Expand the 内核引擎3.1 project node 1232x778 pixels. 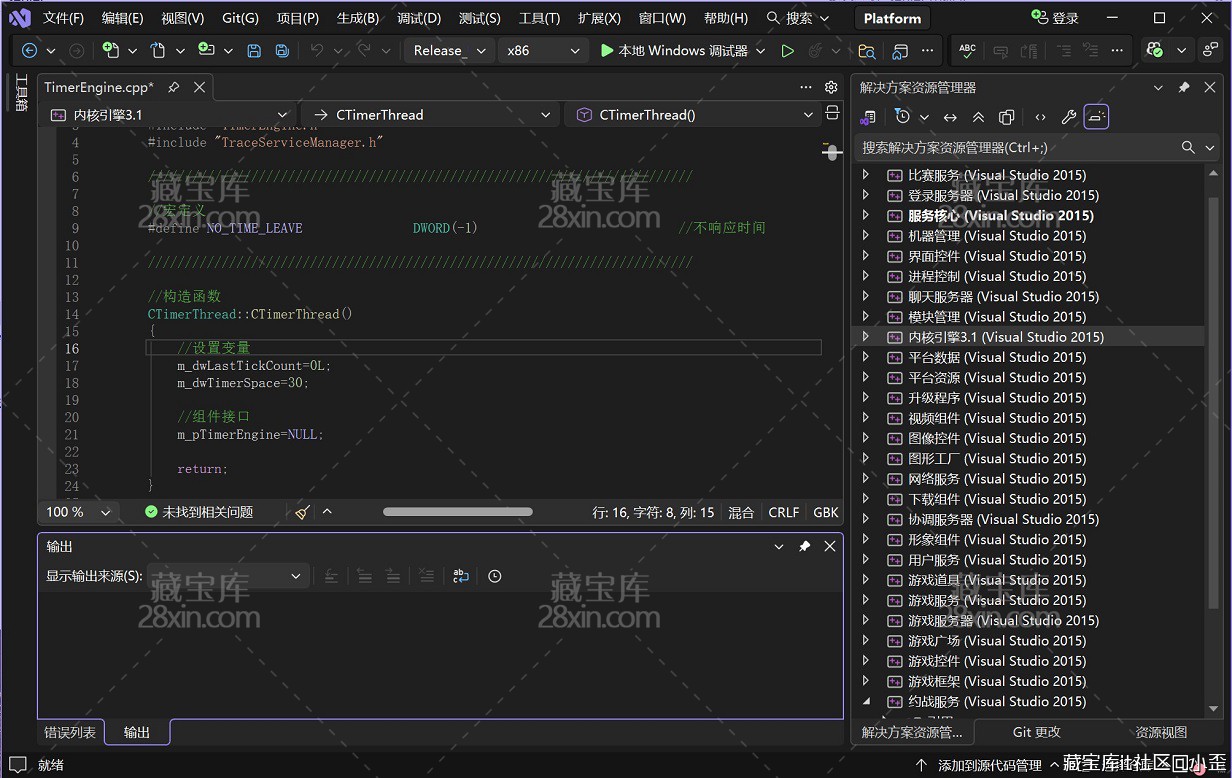(x=866, y=337)
